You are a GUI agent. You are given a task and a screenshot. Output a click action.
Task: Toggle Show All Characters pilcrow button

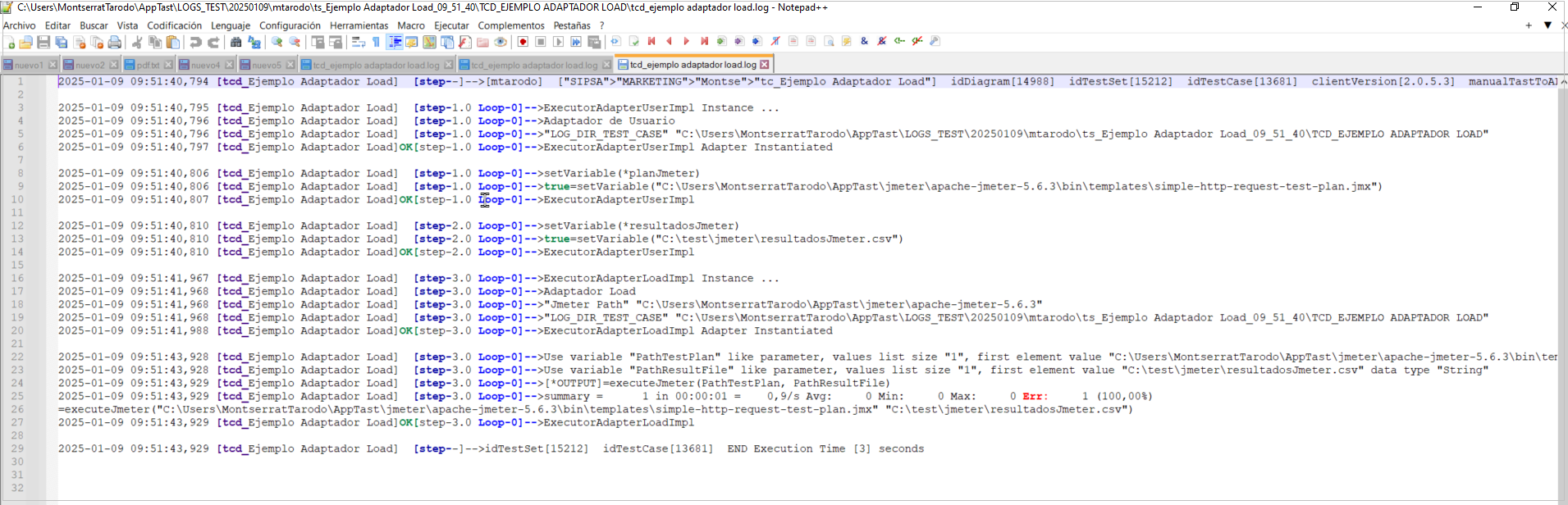[376, 42]
